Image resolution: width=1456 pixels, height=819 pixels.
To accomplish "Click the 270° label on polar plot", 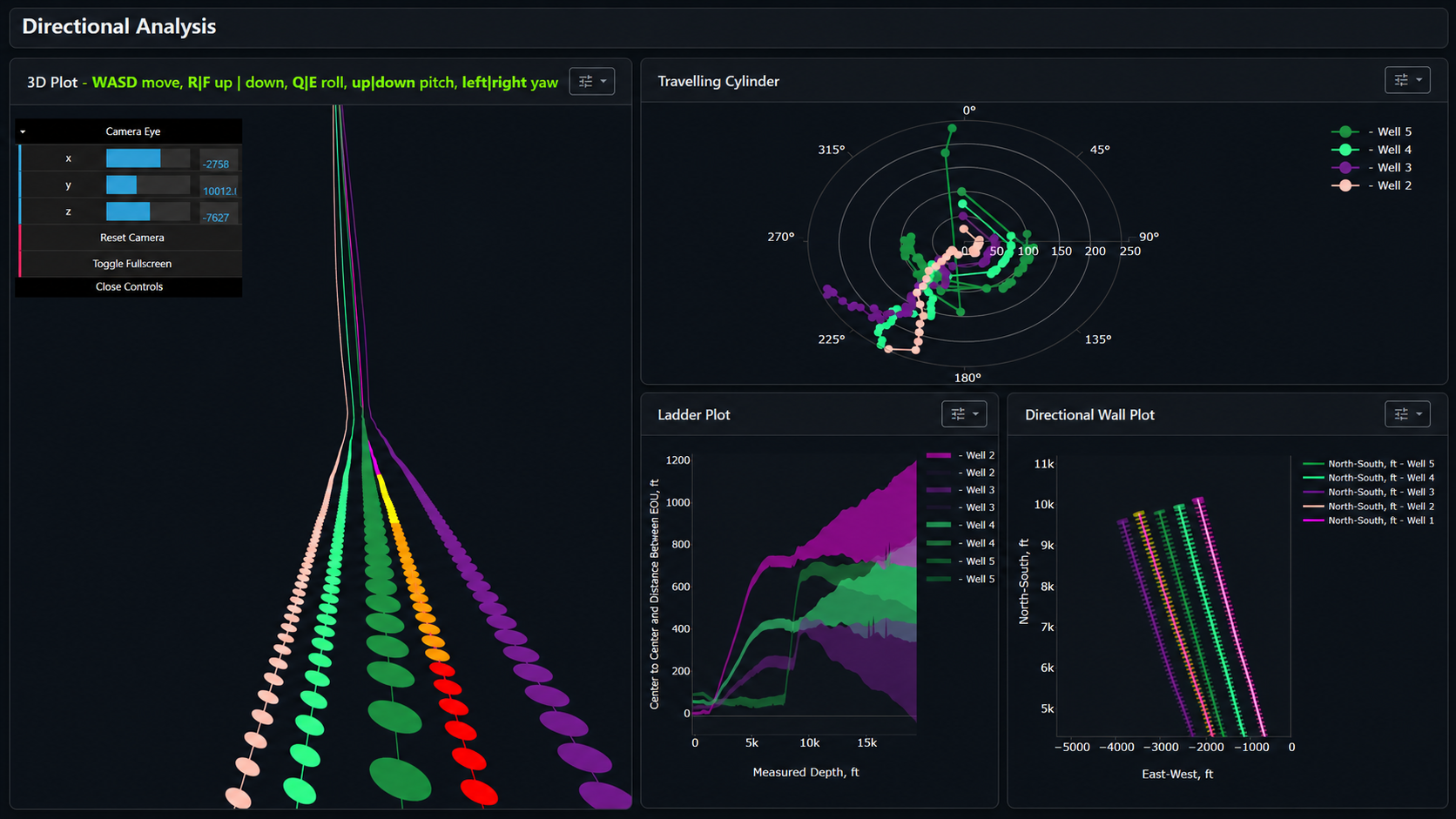I will pos(780,237).
